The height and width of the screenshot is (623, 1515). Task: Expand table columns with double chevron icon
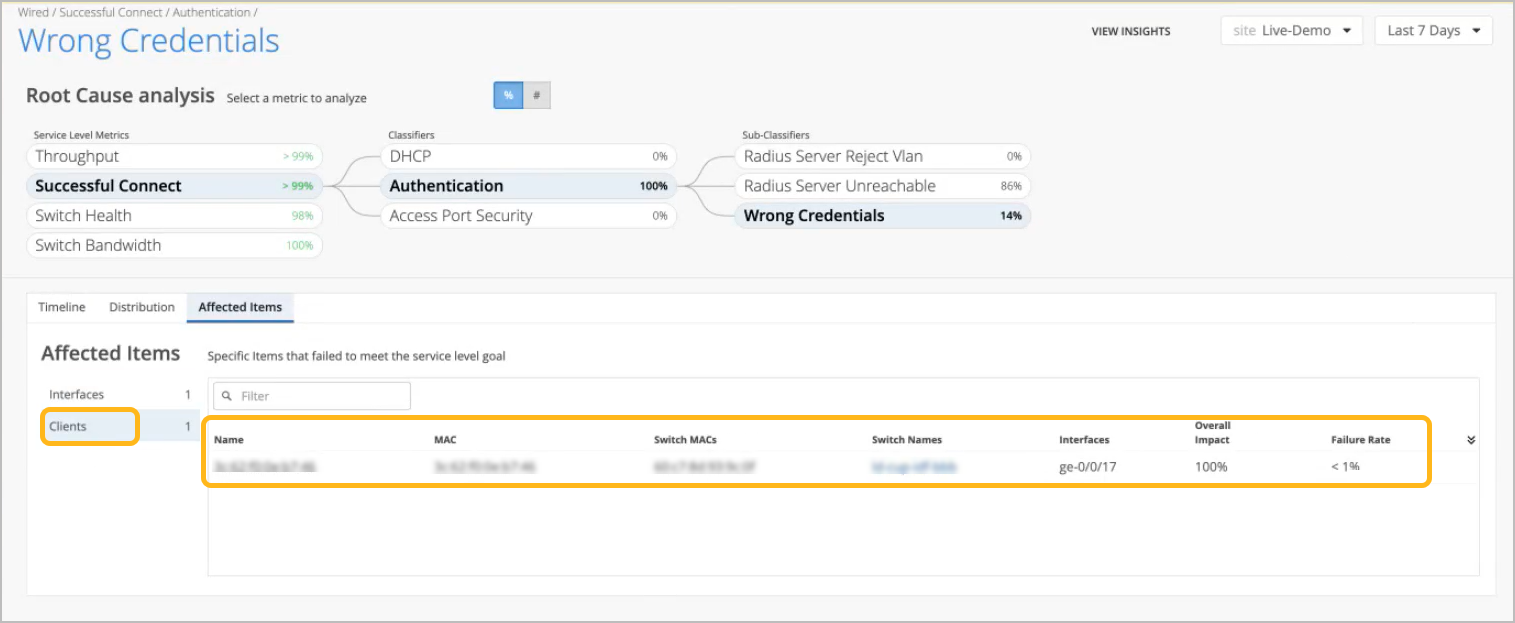coord(1471,440)
